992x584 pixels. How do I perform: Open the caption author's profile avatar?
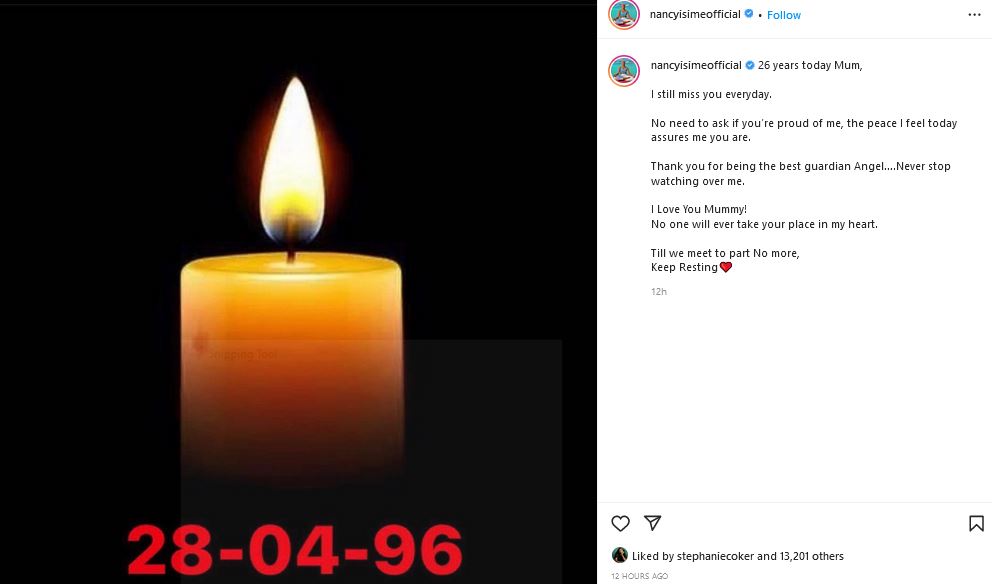point(624,70)
